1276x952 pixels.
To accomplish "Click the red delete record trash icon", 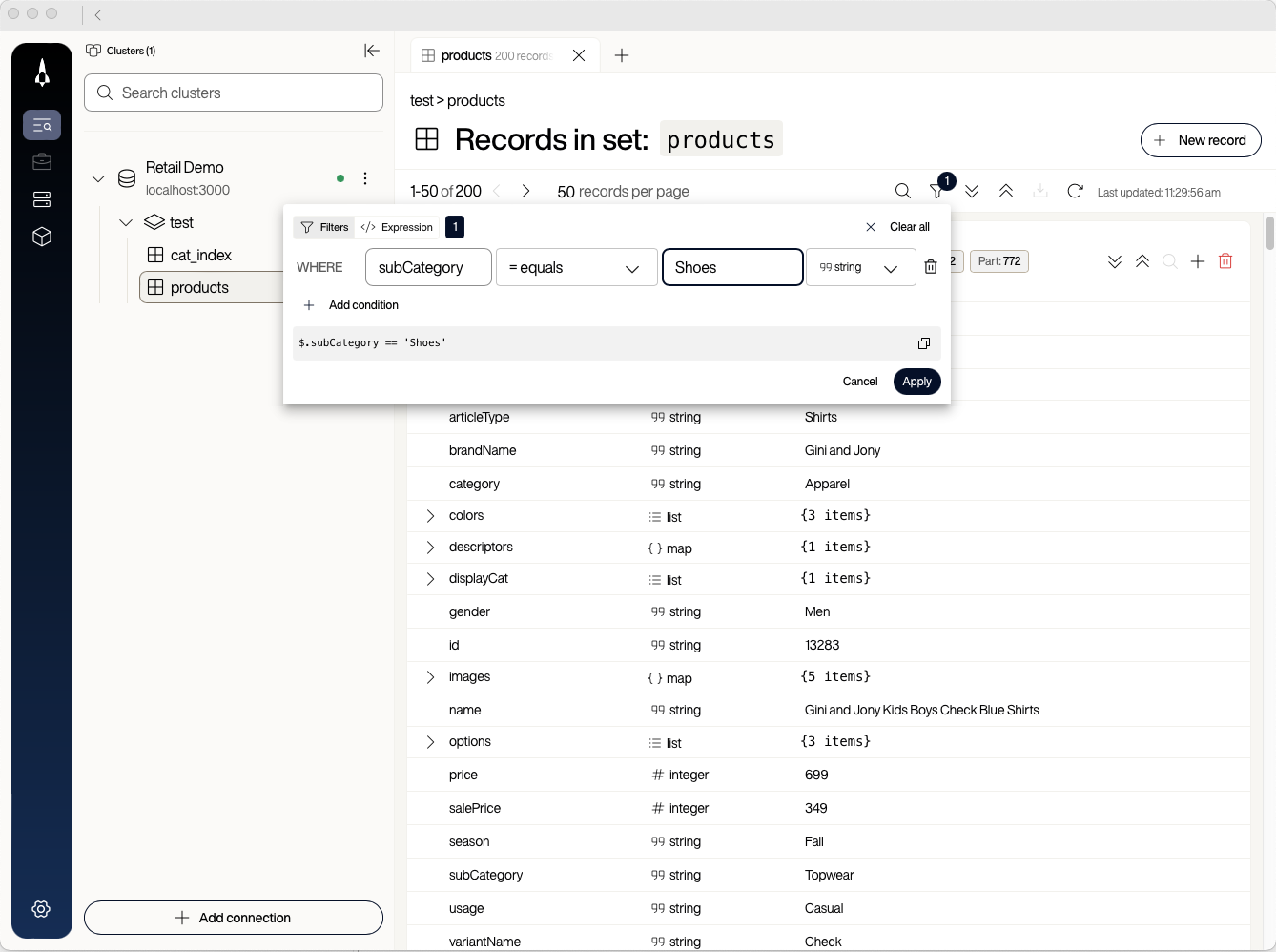I will coord(1225,261).
